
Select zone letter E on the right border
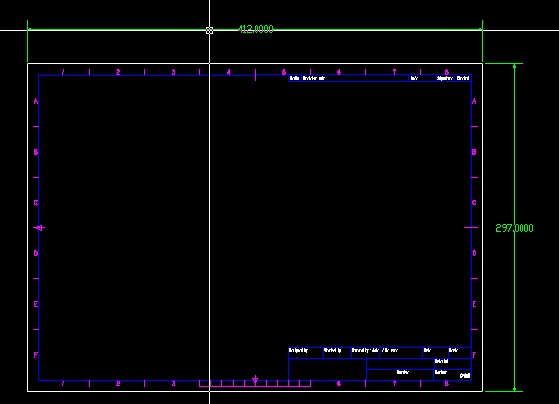click(x=474, y=304)
